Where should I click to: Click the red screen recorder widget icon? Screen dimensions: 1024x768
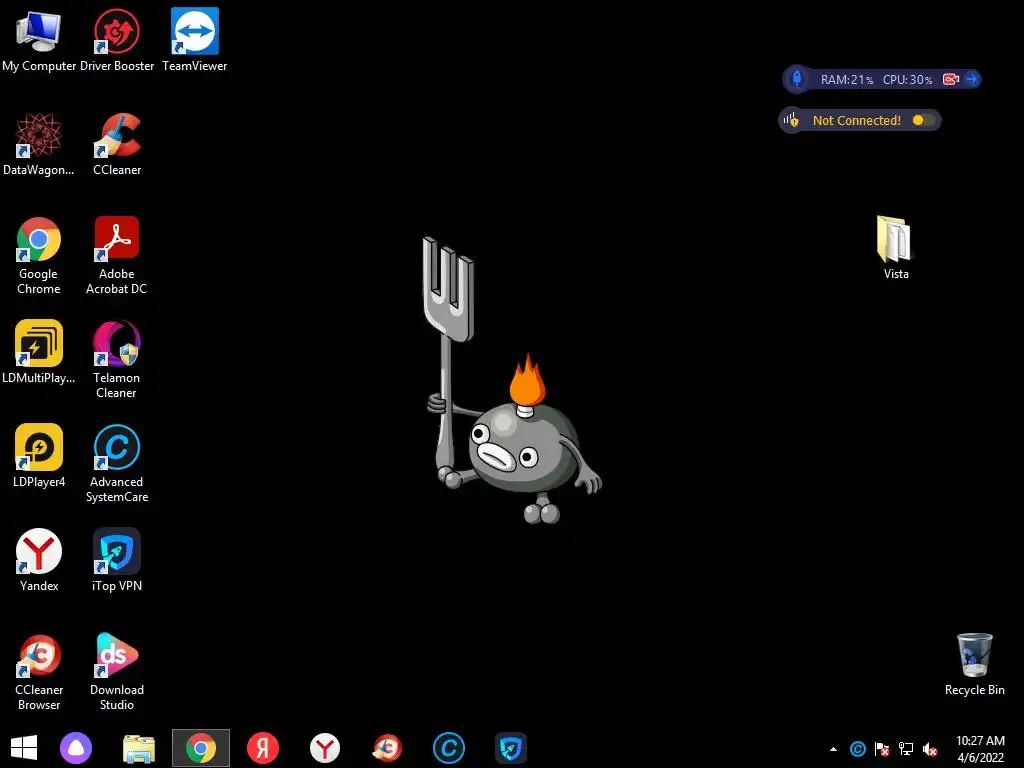tap(951, 79)
